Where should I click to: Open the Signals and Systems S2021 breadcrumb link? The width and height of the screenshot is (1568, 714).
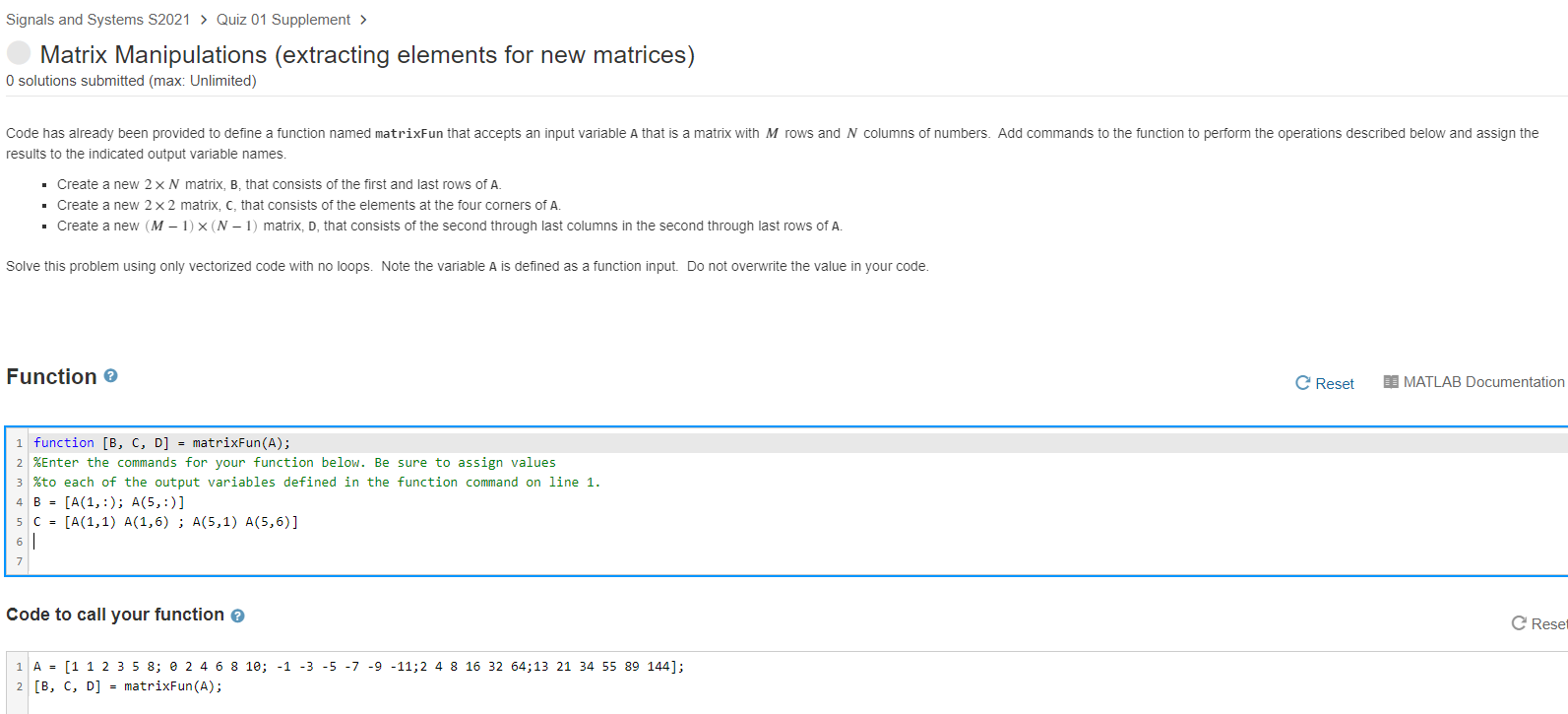click(x=96, y=19)
